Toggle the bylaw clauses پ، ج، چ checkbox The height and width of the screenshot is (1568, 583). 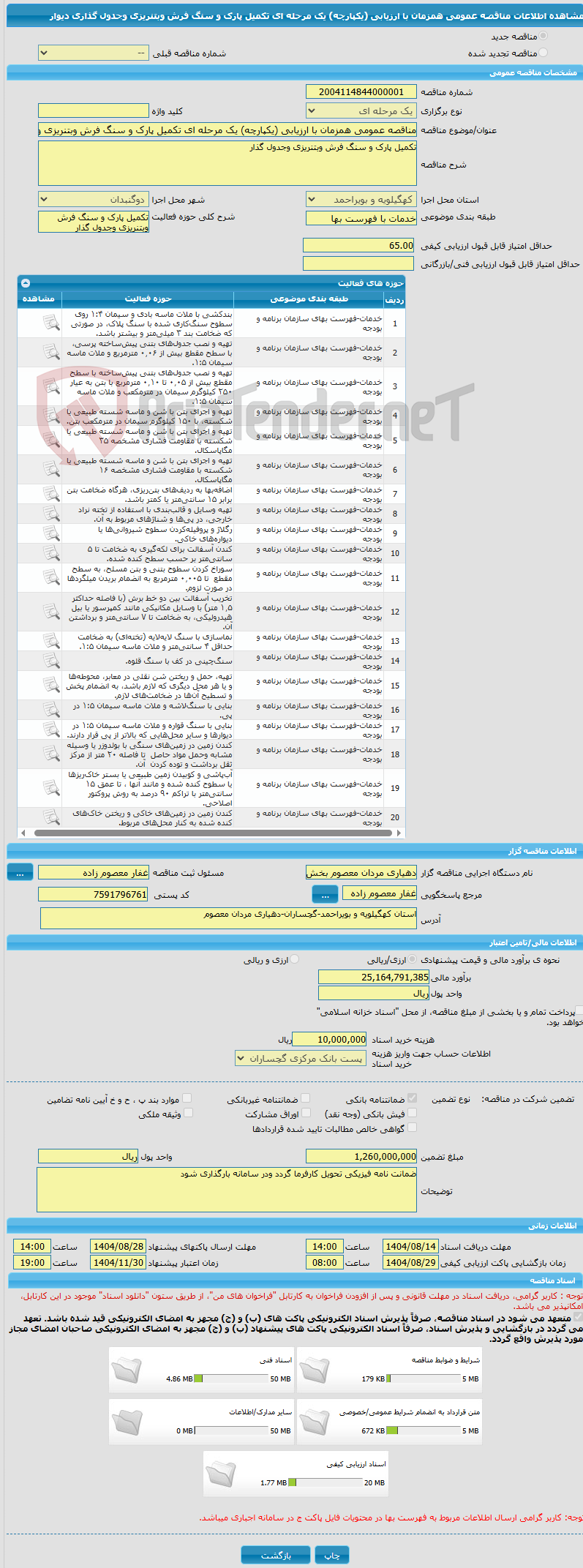(x=187, y=1098)
